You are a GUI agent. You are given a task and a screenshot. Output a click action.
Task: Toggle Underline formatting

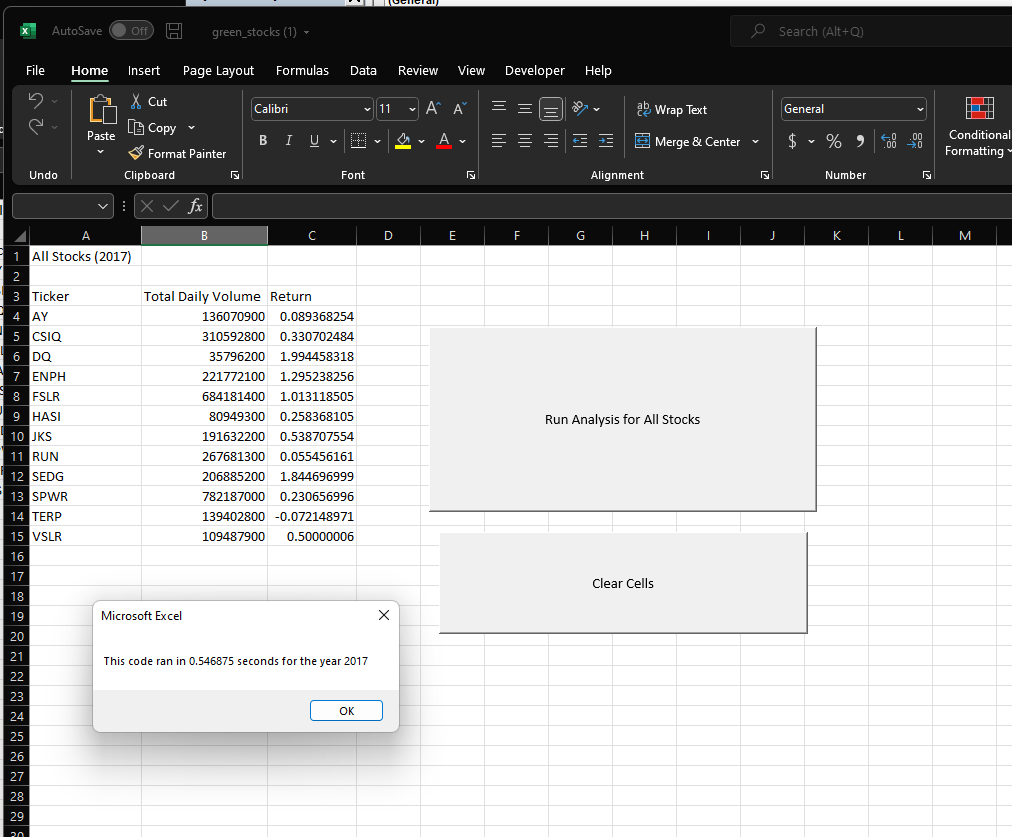click(x=314, y=141)
